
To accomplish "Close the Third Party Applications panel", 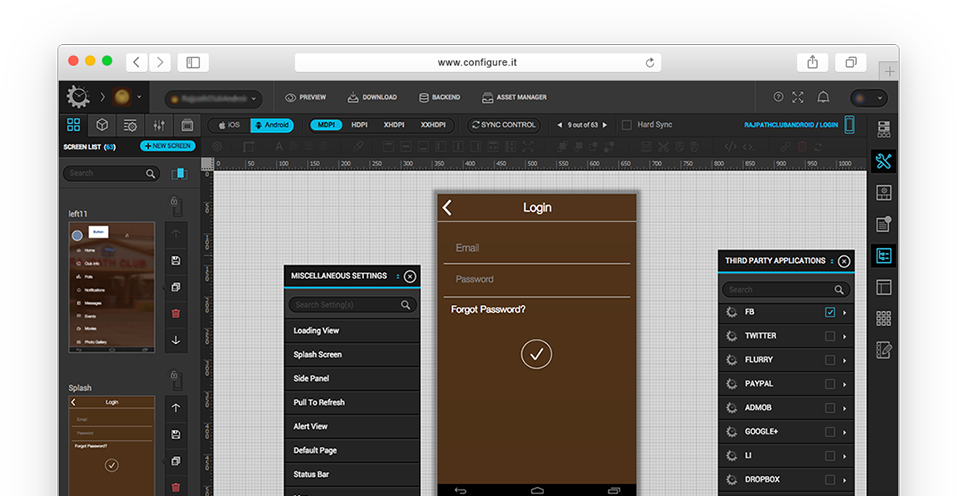I will (844, 261).
